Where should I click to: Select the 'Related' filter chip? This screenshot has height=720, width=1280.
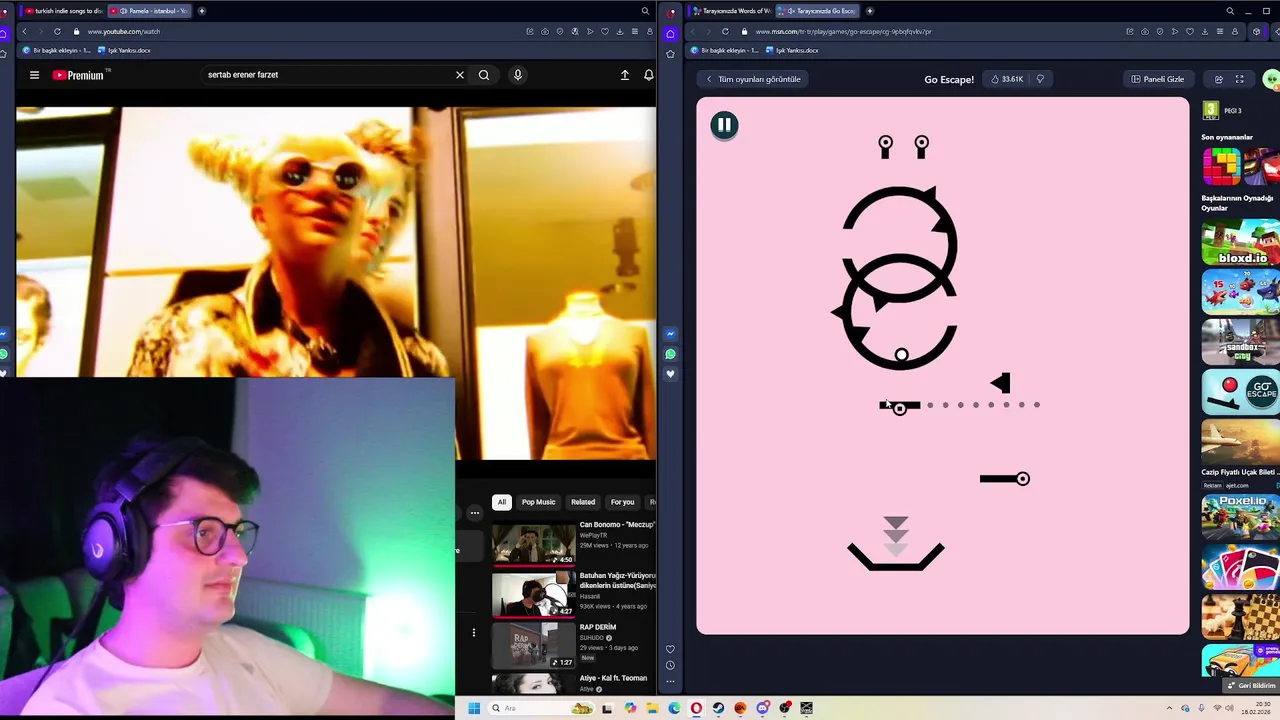coord(583,502)
